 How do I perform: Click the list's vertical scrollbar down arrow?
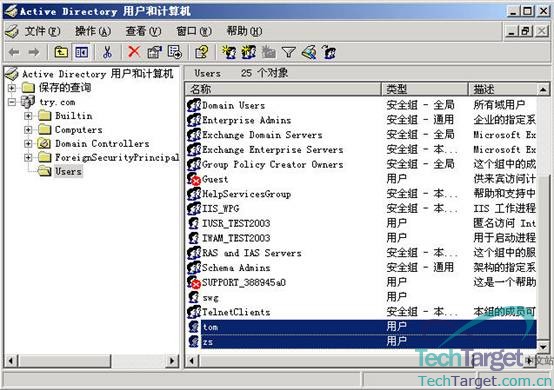point(543,347)
